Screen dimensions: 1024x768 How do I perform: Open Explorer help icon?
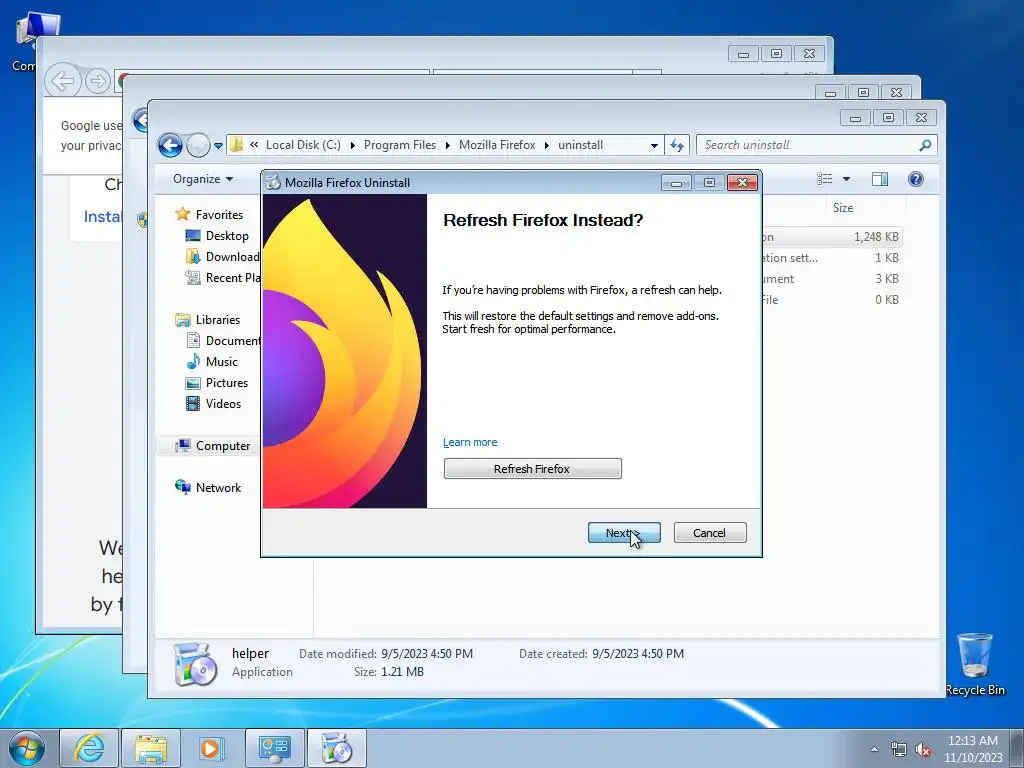click(916, 179)
